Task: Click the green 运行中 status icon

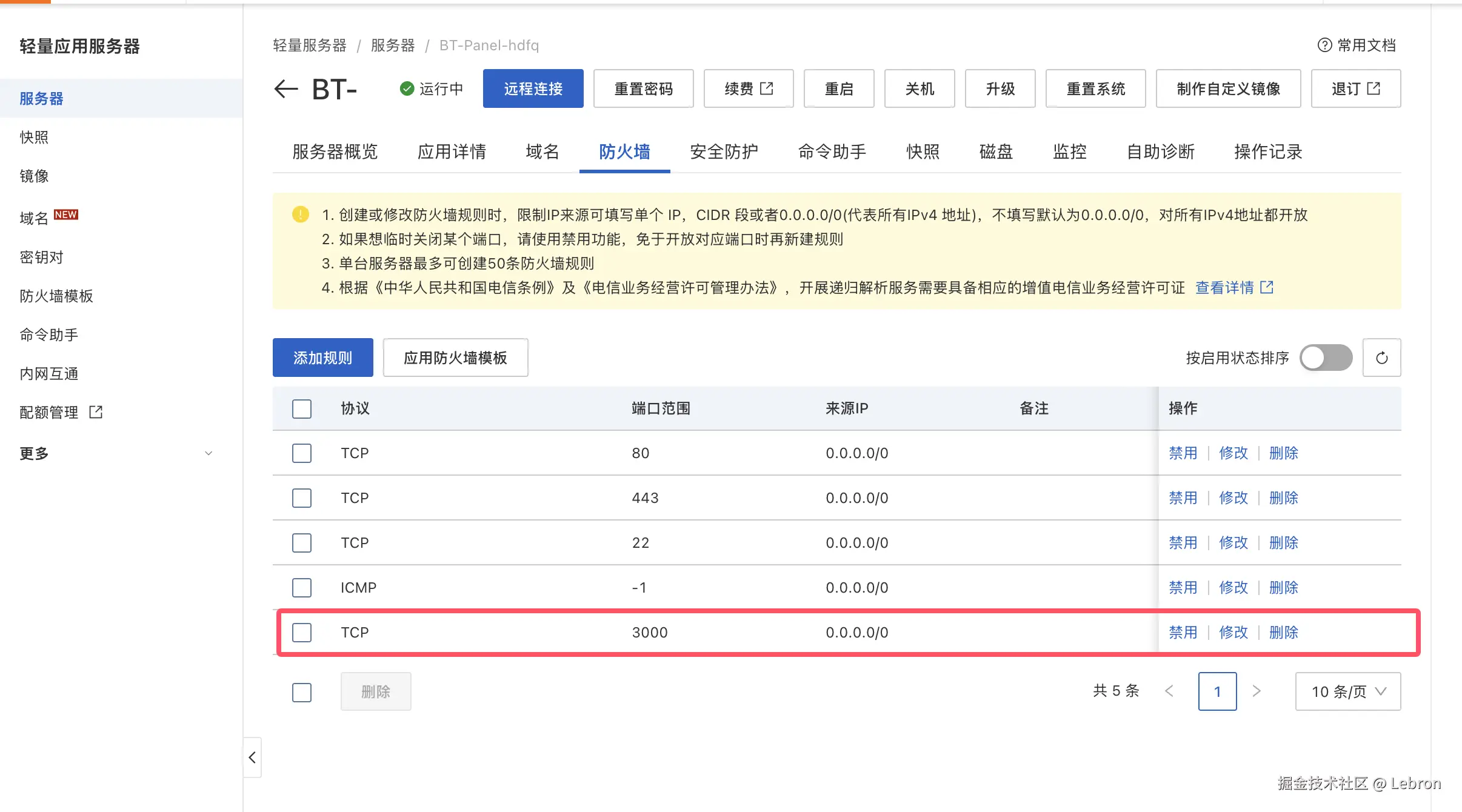Action: point(406,88)
